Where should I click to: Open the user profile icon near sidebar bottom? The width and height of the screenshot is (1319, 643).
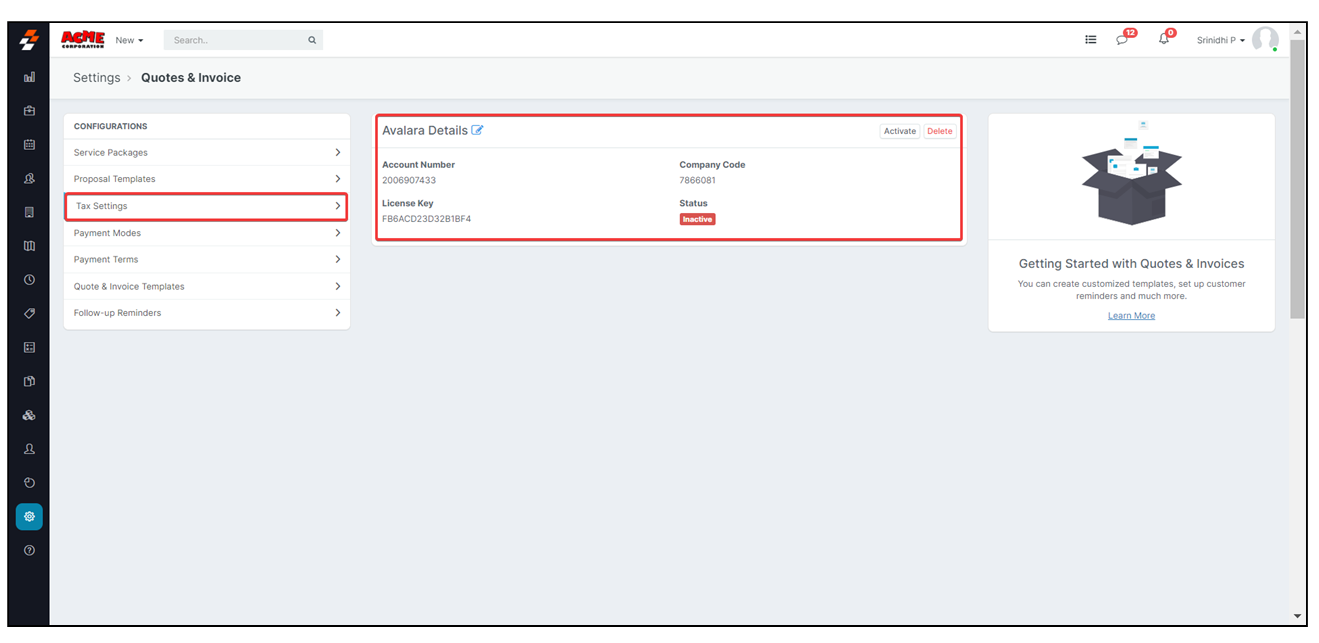[29, 449]
